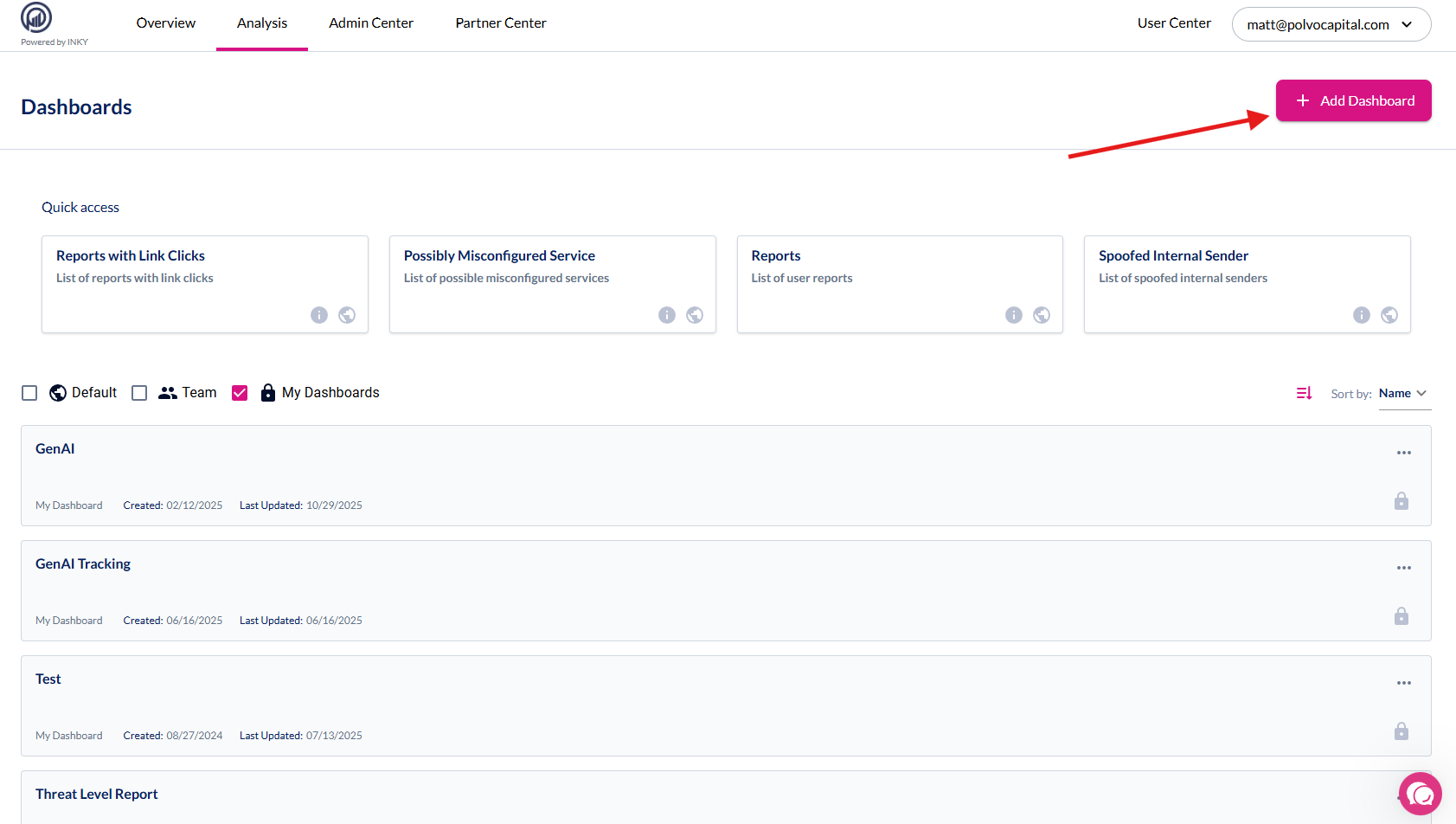Show info for Spoofed Internal Sender card
Screen dimensions: 1456x824
1362,315
